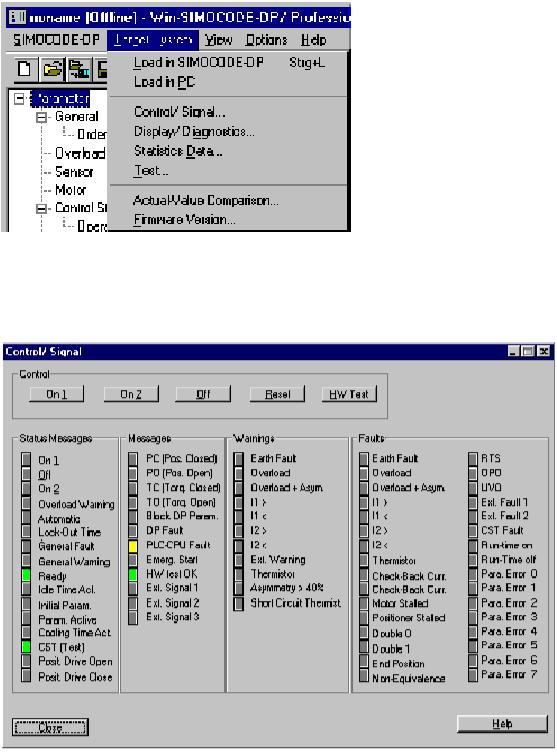Click the Overload Warning status indicator
The width and height of the screenshot is (557, 752).
click(x=26, y=504)
